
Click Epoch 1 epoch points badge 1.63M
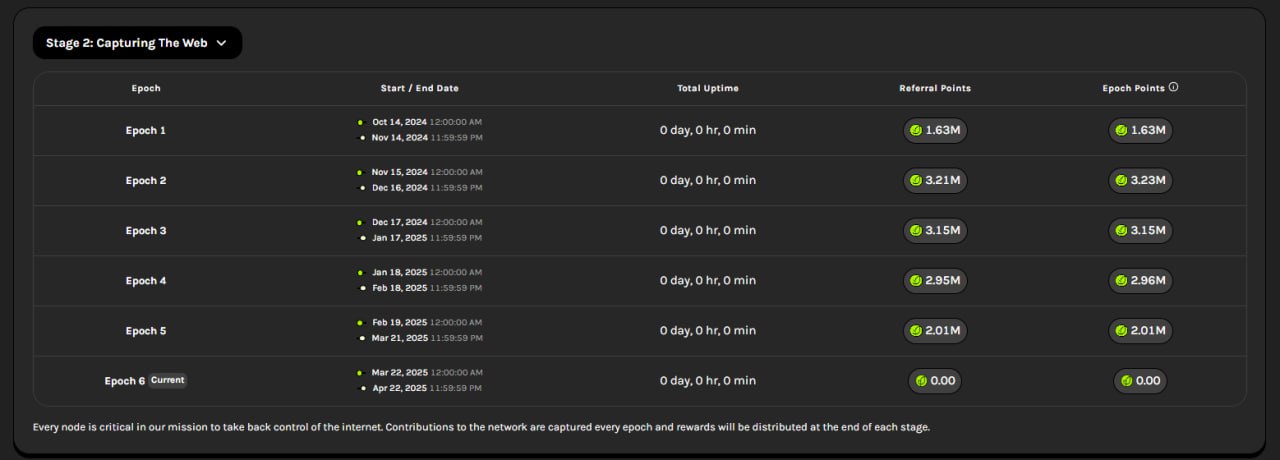coord(1140,130)
